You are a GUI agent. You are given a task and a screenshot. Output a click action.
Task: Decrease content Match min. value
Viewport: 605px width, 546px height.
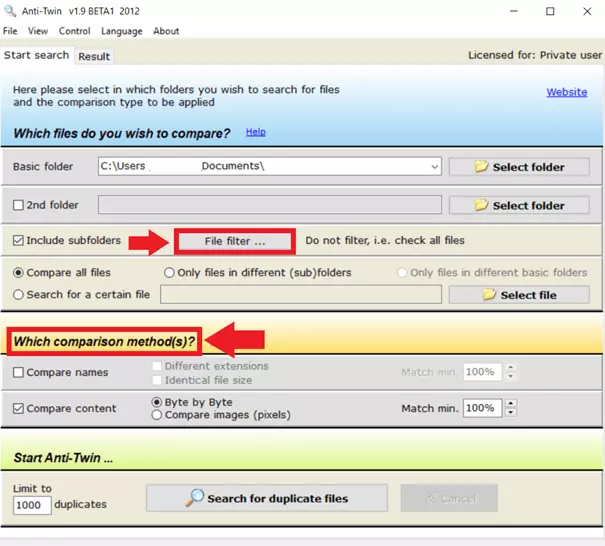tap(511, 412)
